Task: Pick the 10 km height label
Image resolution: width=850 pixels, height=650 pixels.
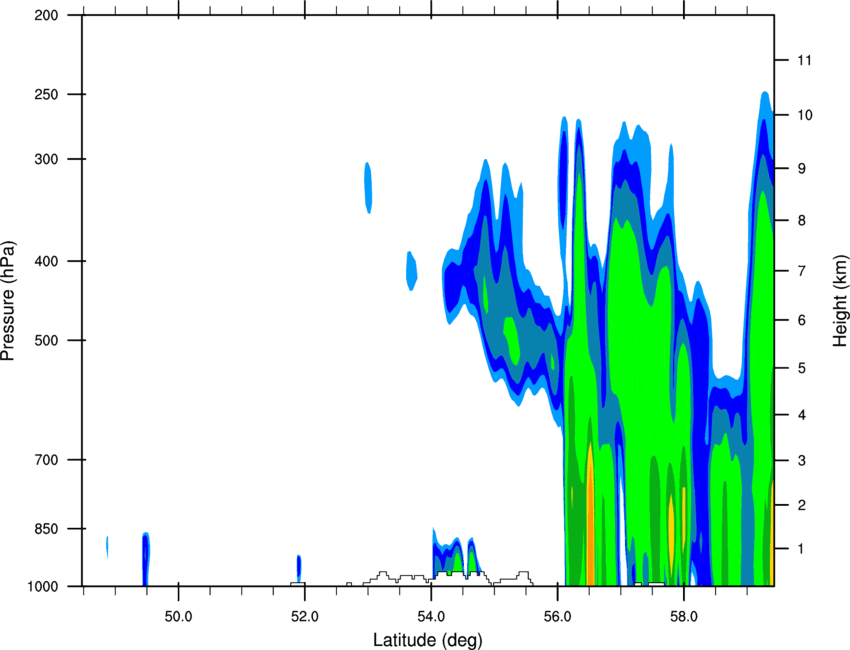Action: coord(805,115)
